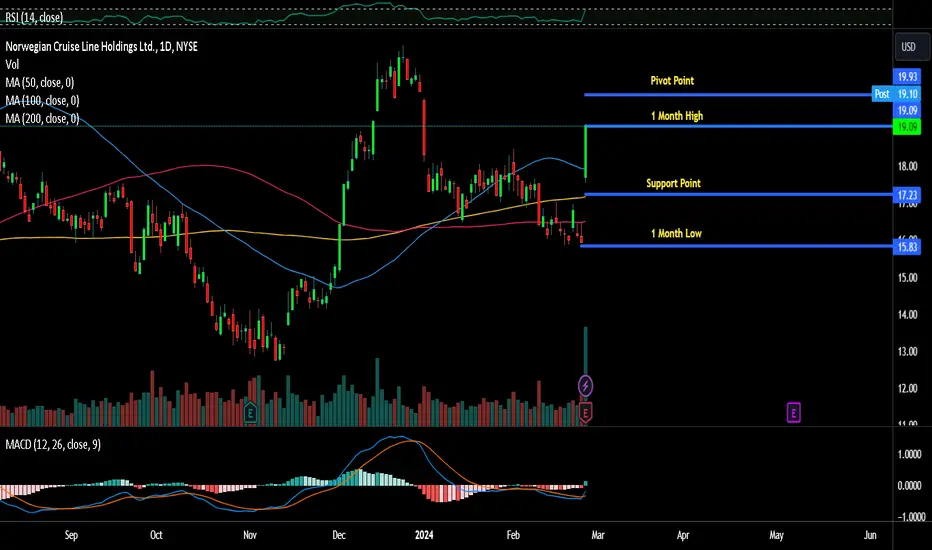Image resolution: width=932 pixels, height=550 pixels.
Task: Select the RSI (14, close) indicator label
Action: tap(34, 17)
